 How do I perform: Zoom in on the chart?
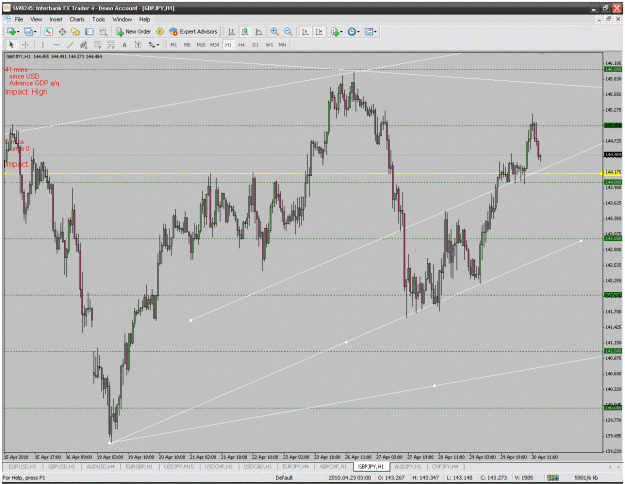[274, 31]
